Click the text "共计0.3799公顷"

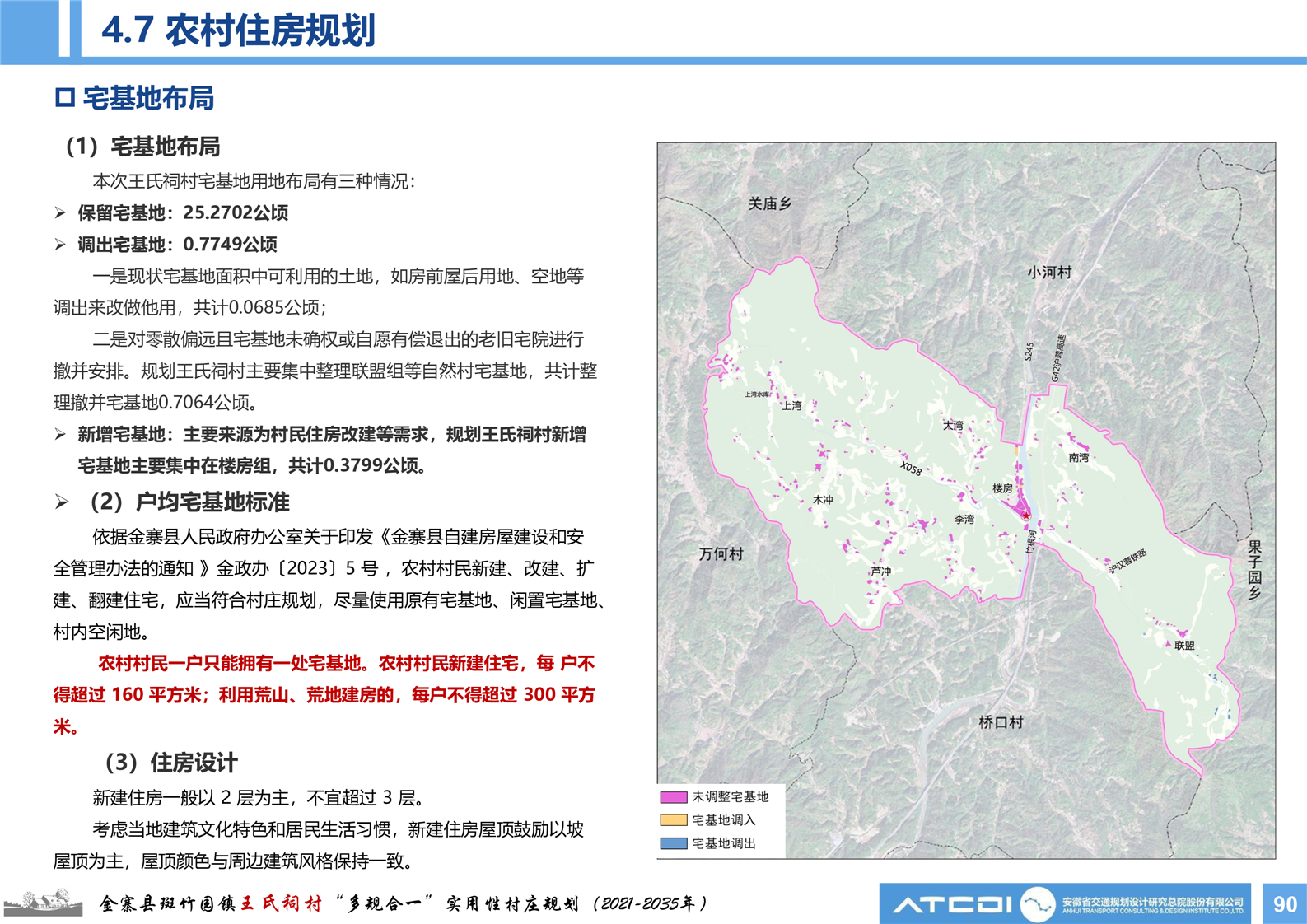pos(351,465)
